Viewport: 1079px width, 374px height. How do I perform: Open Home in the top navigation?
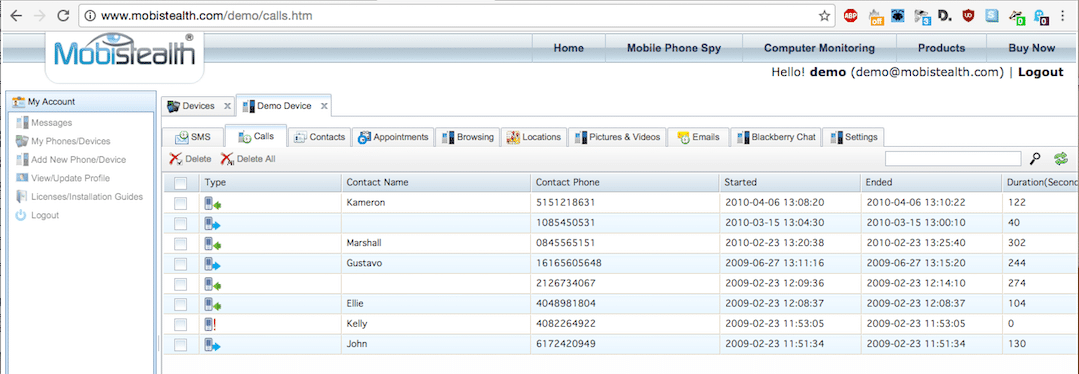click(x=568, y=48)
